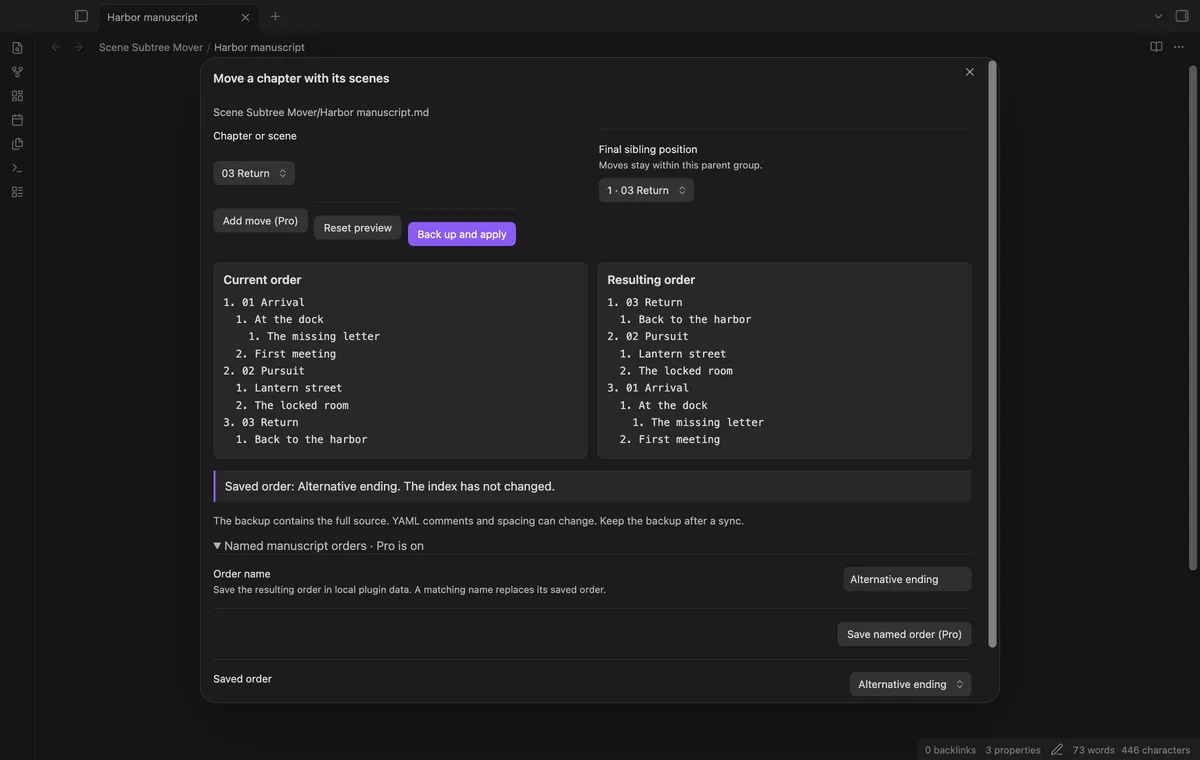
Task: Click the main pane's right-edge scrollbar
Action: pos(1193,318)
